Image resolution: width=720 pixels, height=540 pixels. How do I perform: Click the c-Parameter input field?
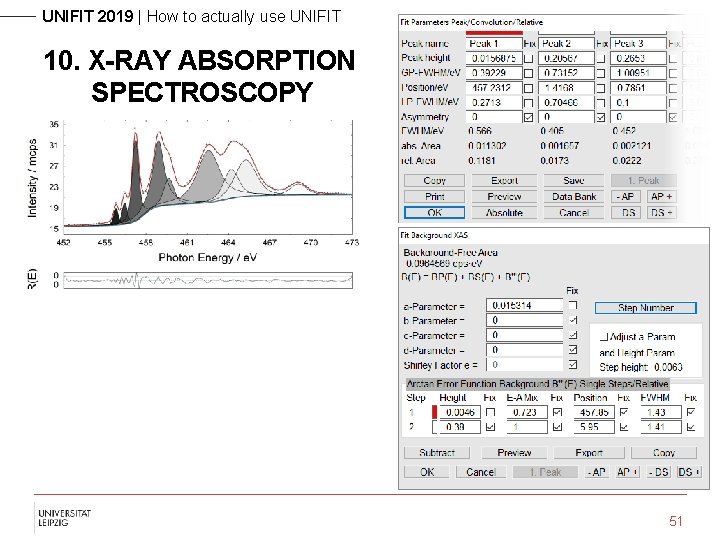524,335
